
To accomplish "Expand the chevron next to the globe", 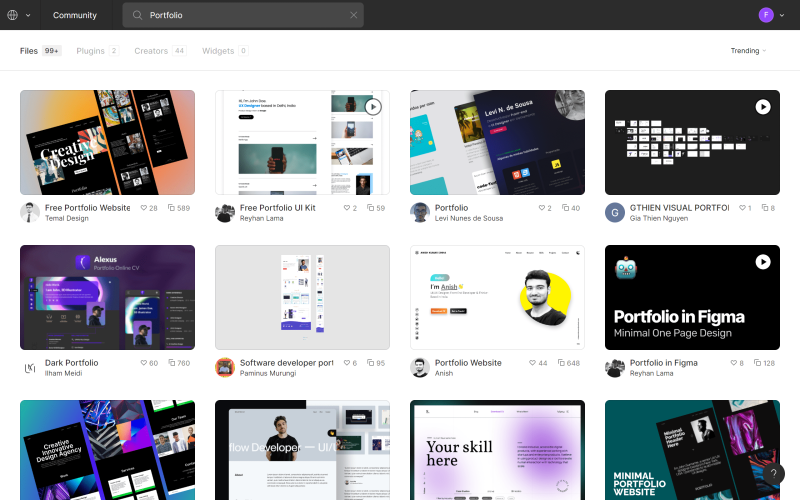I will pyautogui.click(x=28, y=15).
